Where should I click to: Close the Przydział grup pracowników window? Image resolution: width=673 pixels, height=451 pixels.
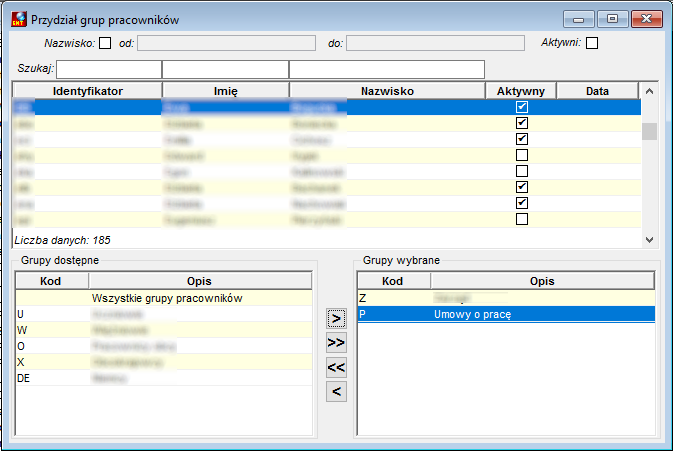[x=646, y=19]
